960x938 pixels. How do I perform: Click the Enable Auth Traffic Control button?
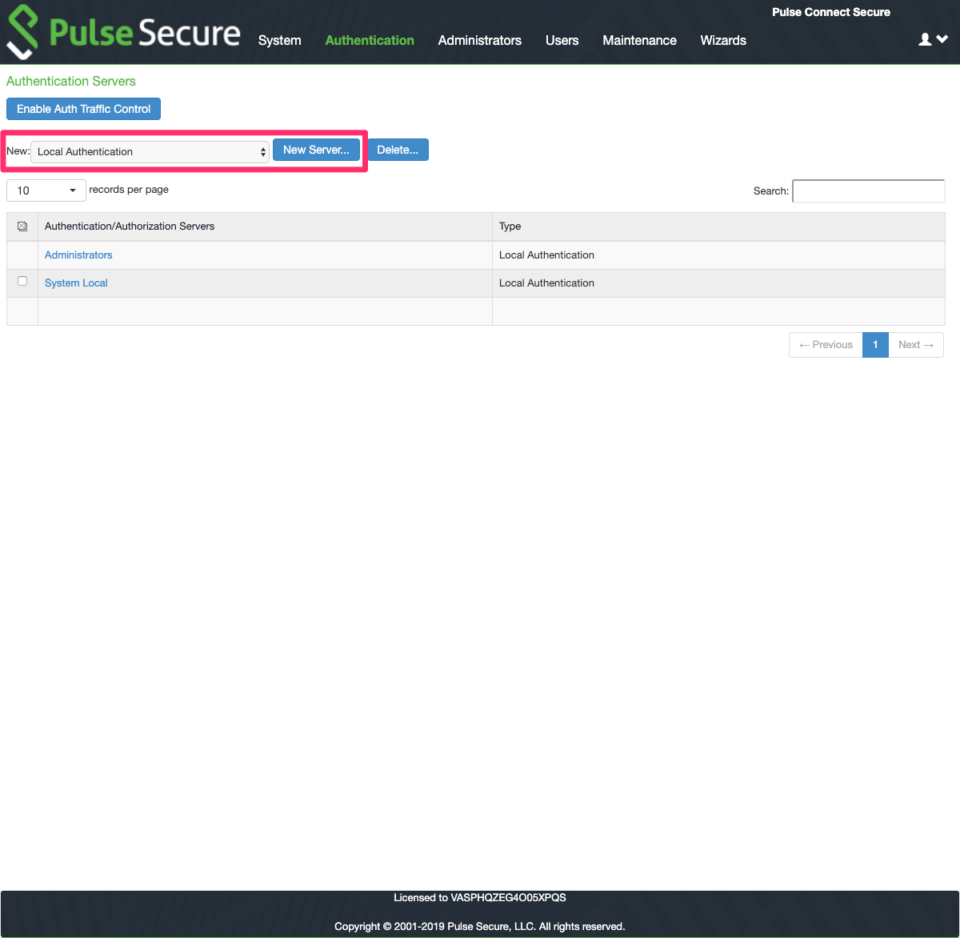pyautogui.click(x=83, y=108)
